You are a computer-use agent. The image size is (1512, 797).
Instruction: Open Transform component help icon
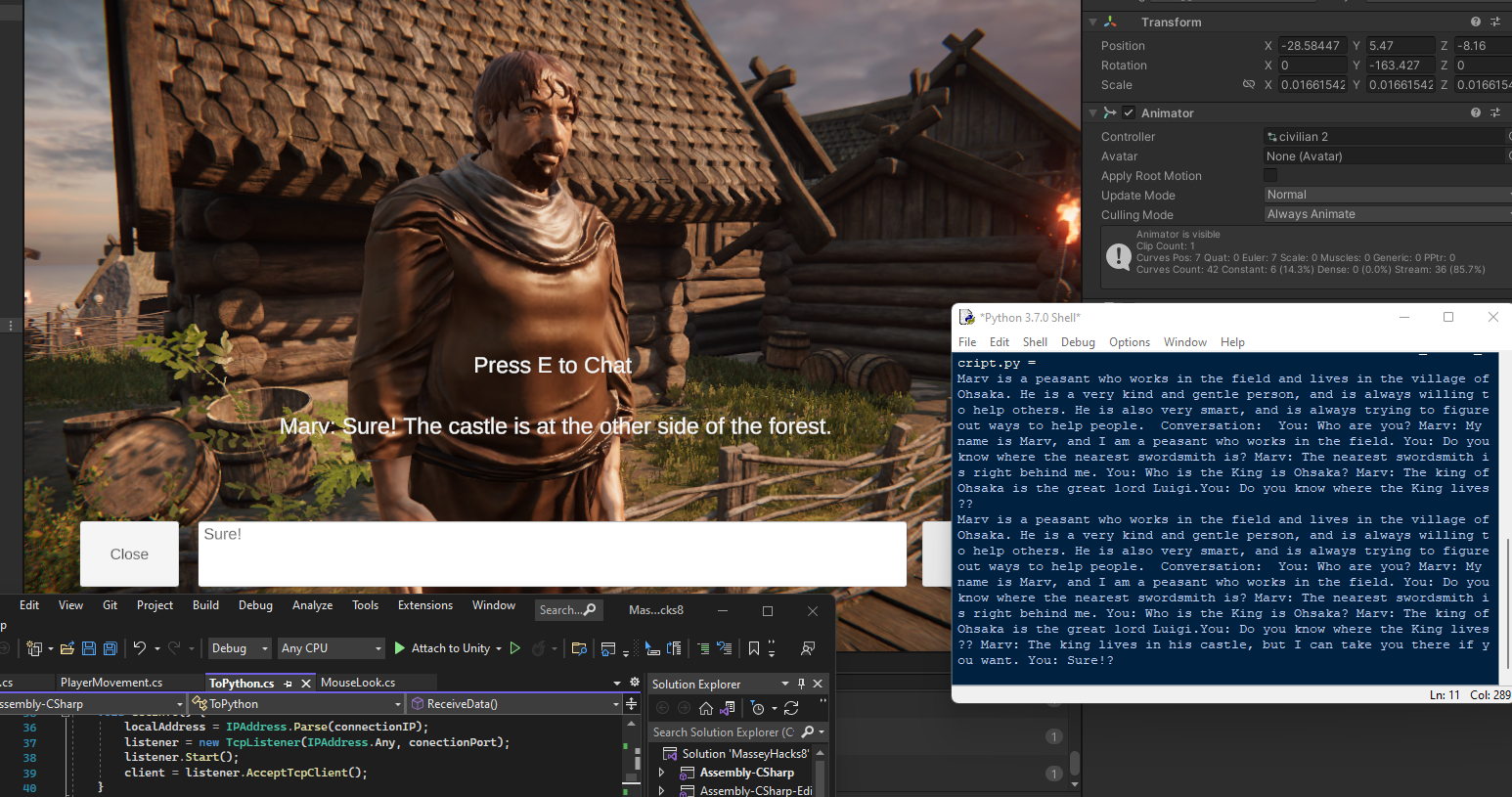click(x=1475, y=22)
